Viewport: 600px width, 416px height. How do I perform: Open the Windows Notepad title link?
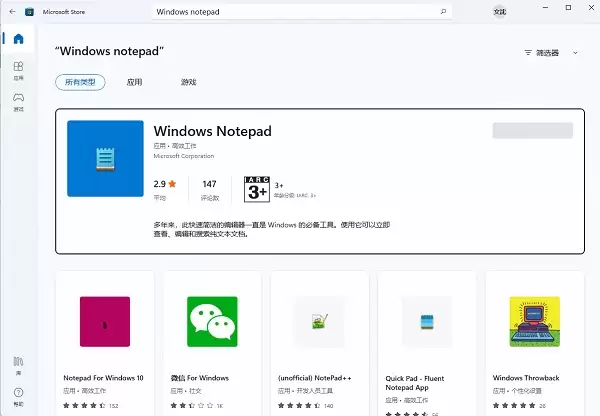(212, 131)
